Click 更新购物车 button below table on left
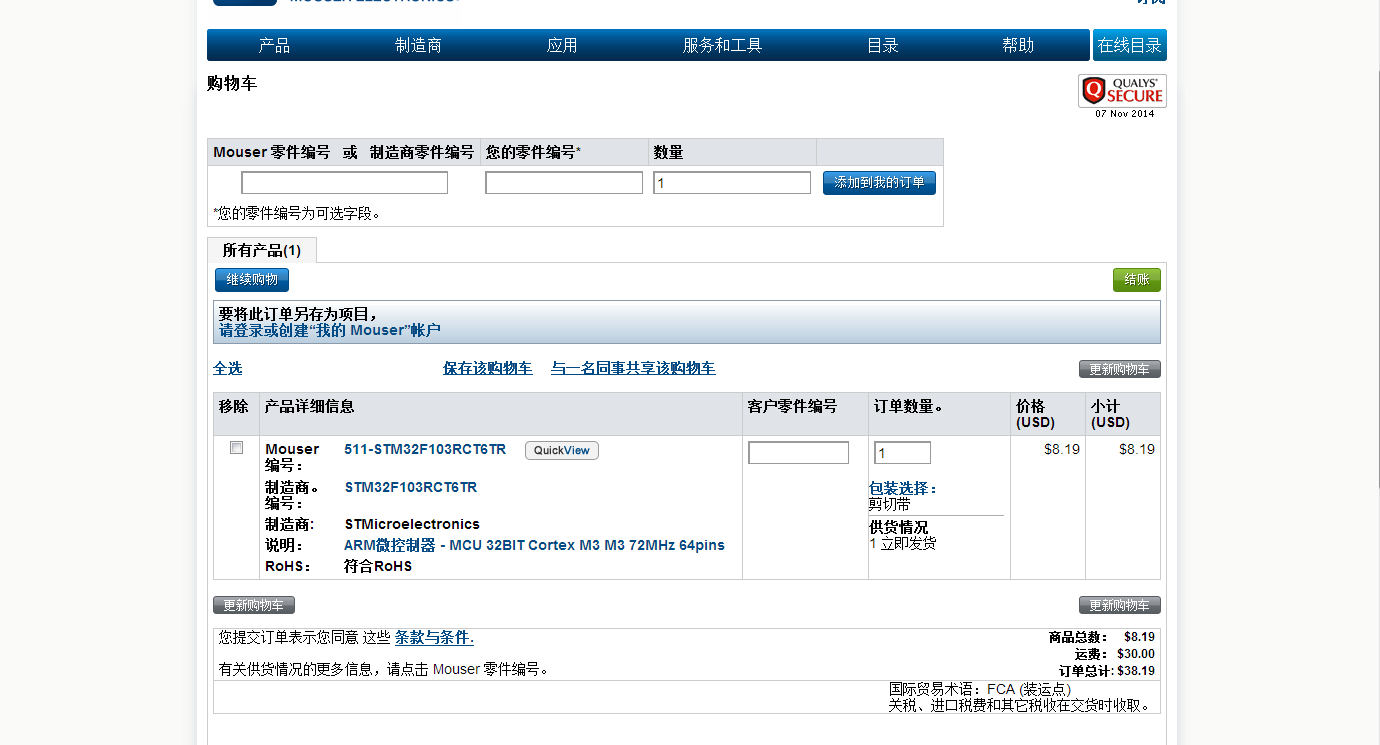 (x=254, y=605)
